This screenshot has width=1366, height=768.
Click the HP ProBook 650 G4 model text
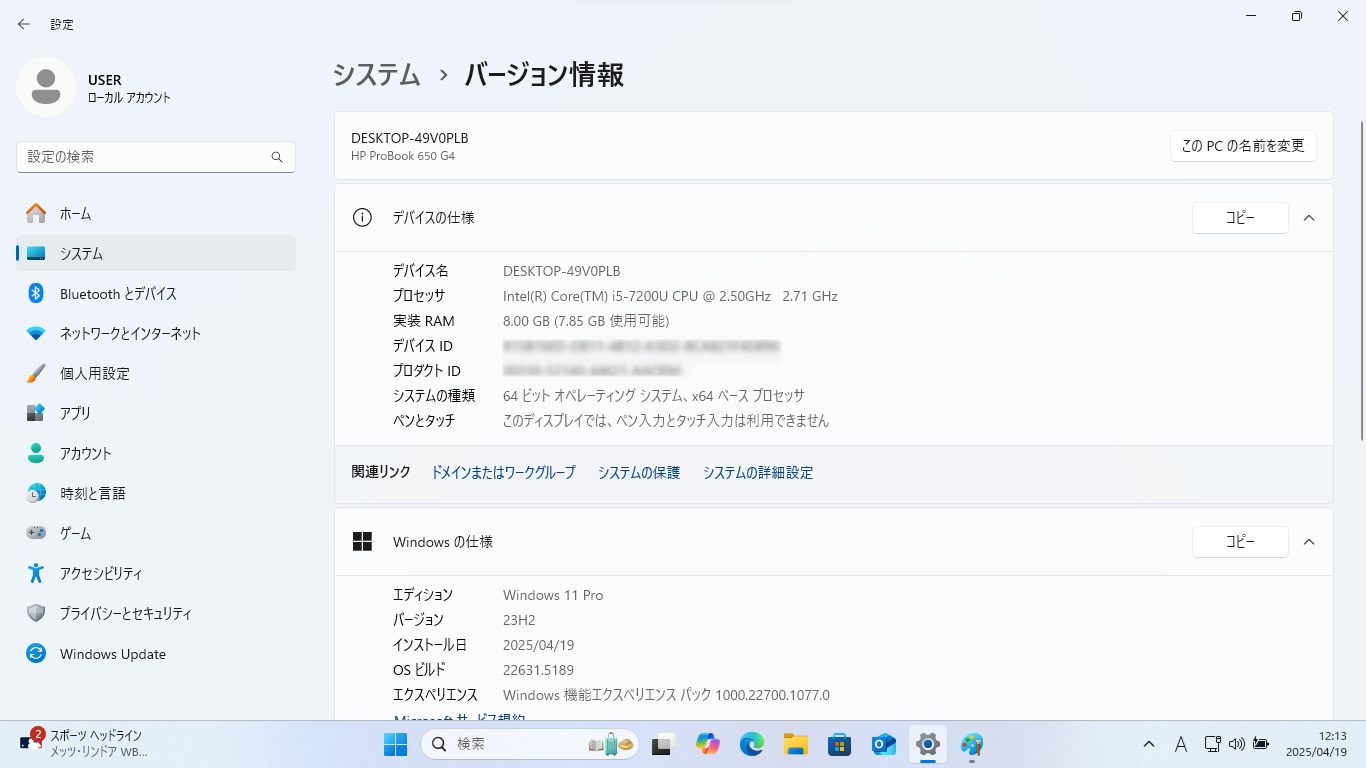[403, 156]
